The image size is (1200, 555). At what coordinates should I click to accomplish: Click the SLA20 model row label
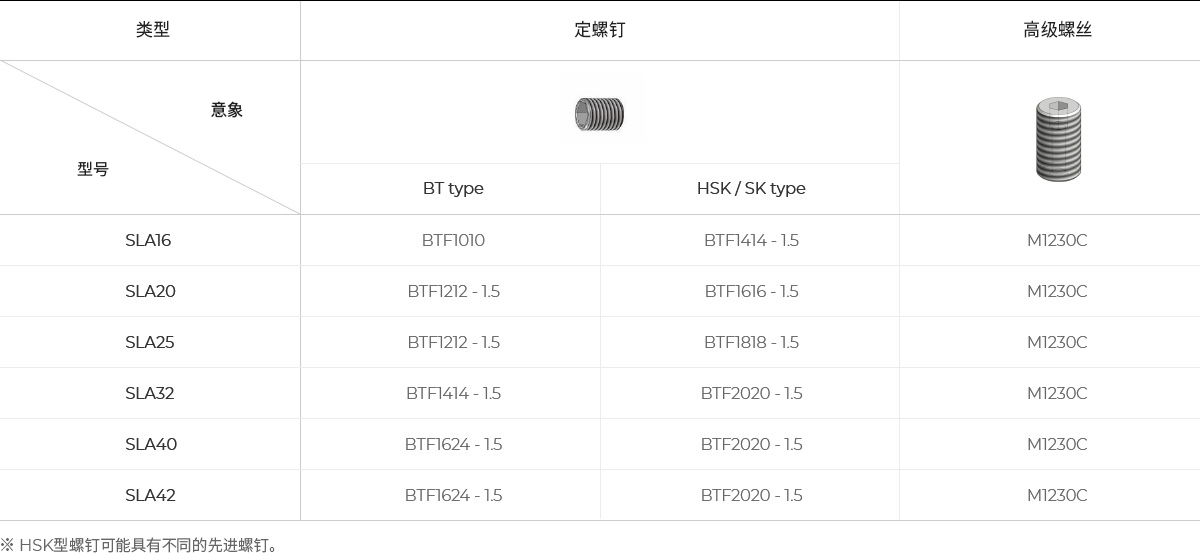(x=150, y=291)
